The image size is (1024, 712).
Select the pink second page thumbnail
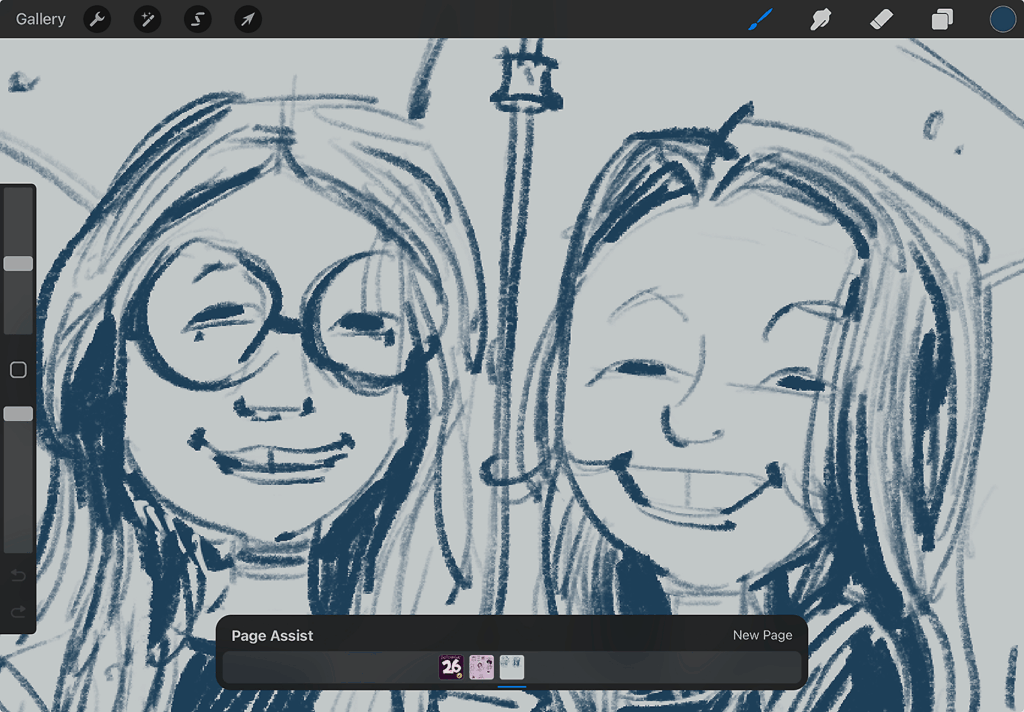tap(482, 667)
